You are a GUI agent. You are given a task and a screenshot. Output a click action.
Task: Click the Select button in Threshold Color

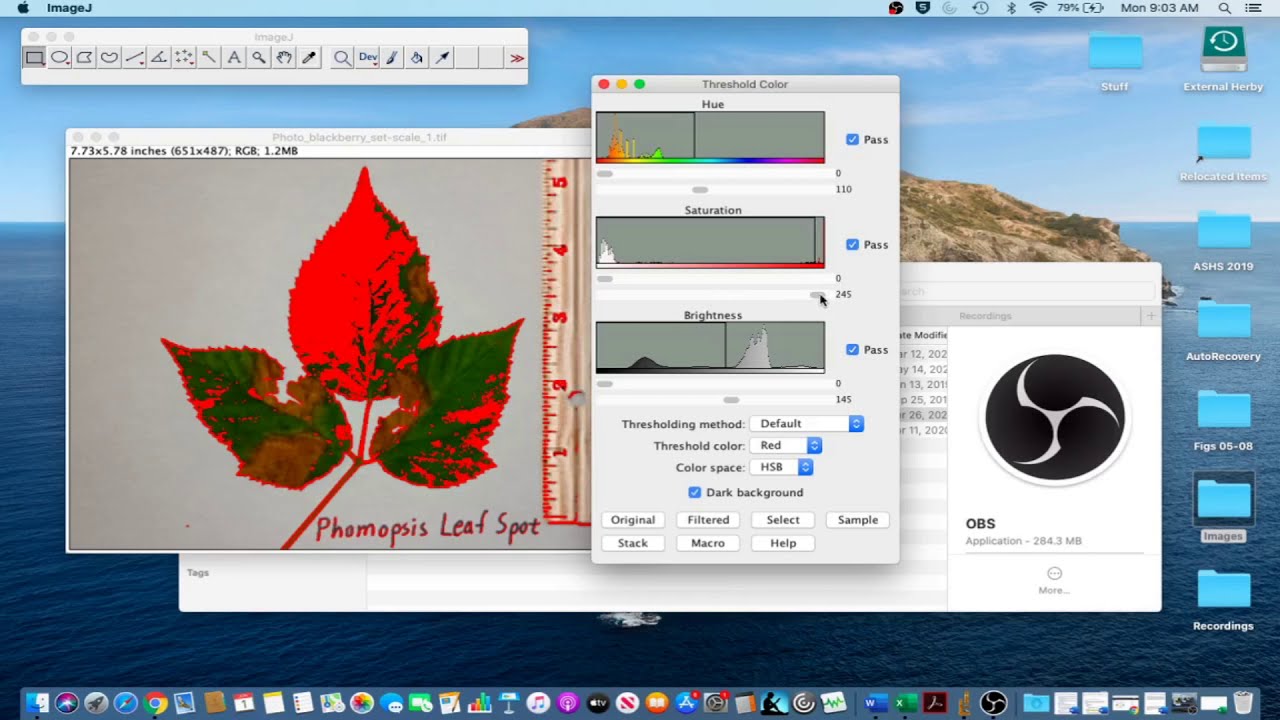tap(783, 520)
